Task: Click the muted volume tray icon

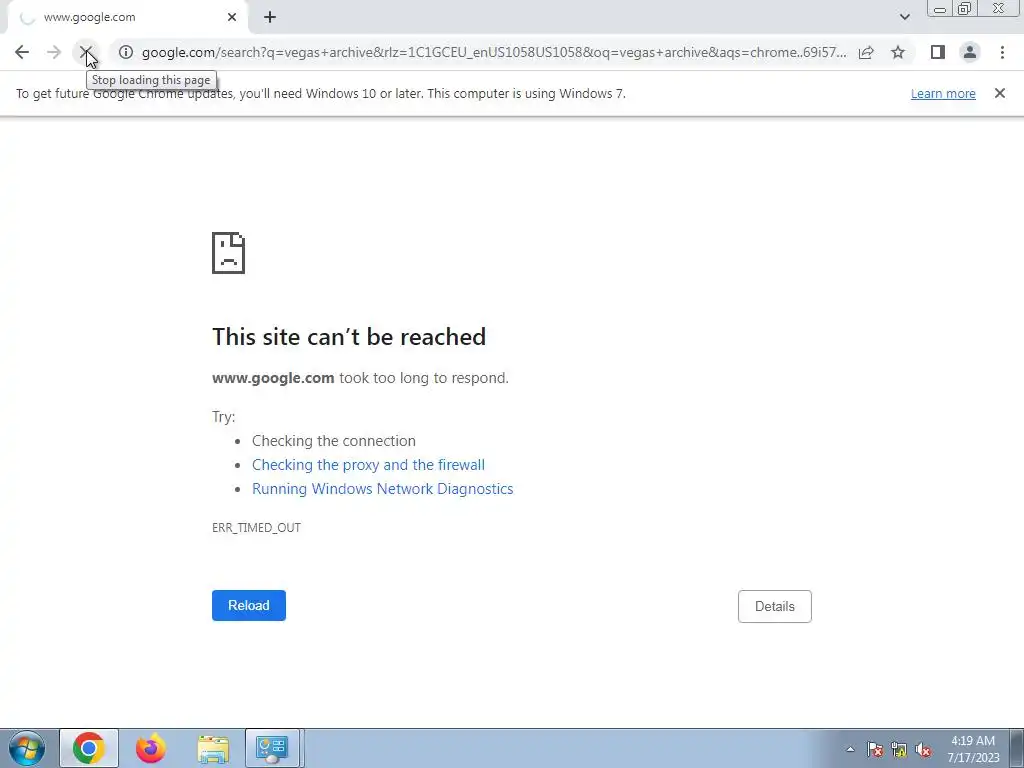Action: click(923, 750)
